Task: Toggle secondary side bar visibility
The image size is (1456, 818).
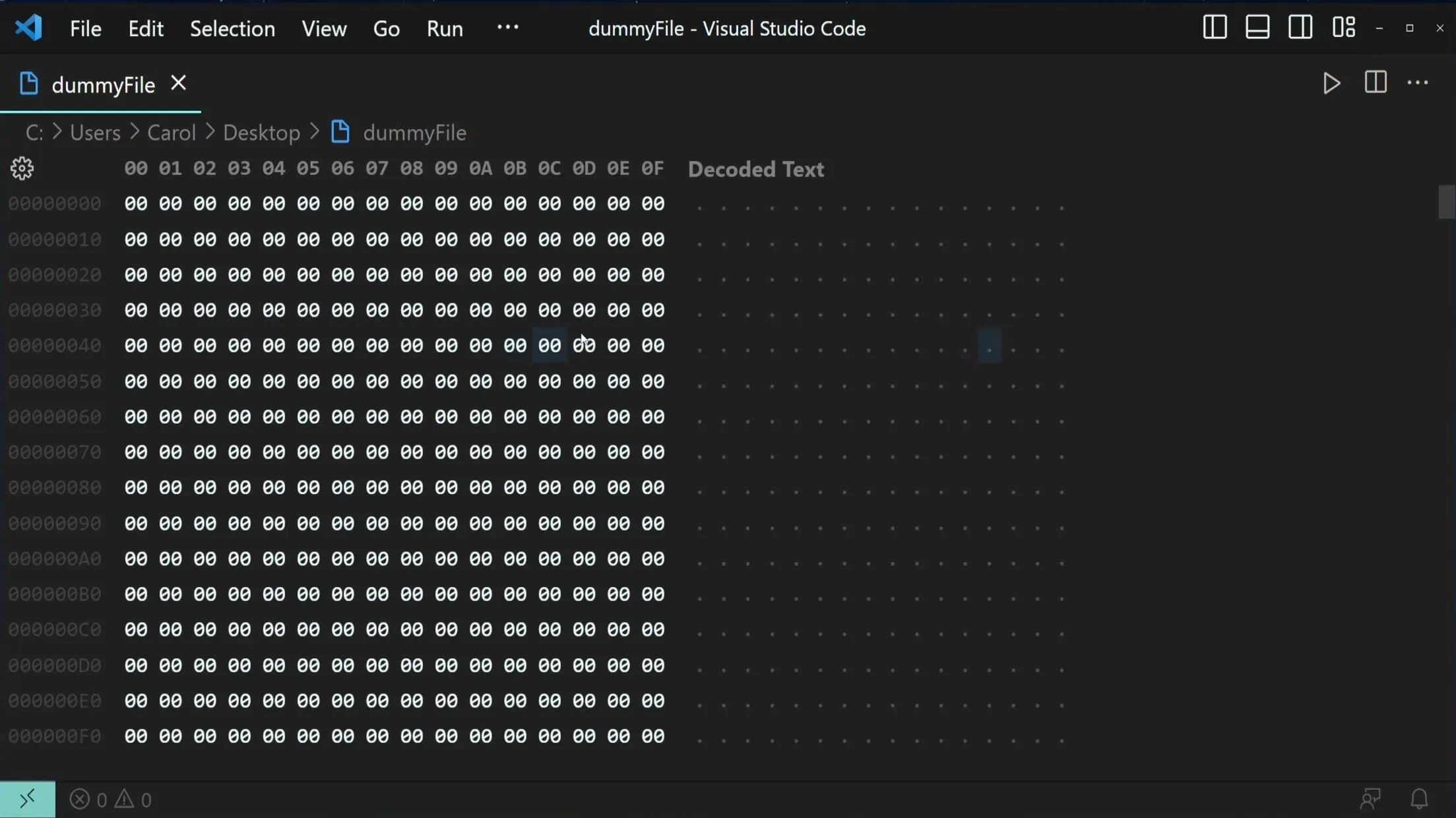Action: click(x=1300, y=28)
